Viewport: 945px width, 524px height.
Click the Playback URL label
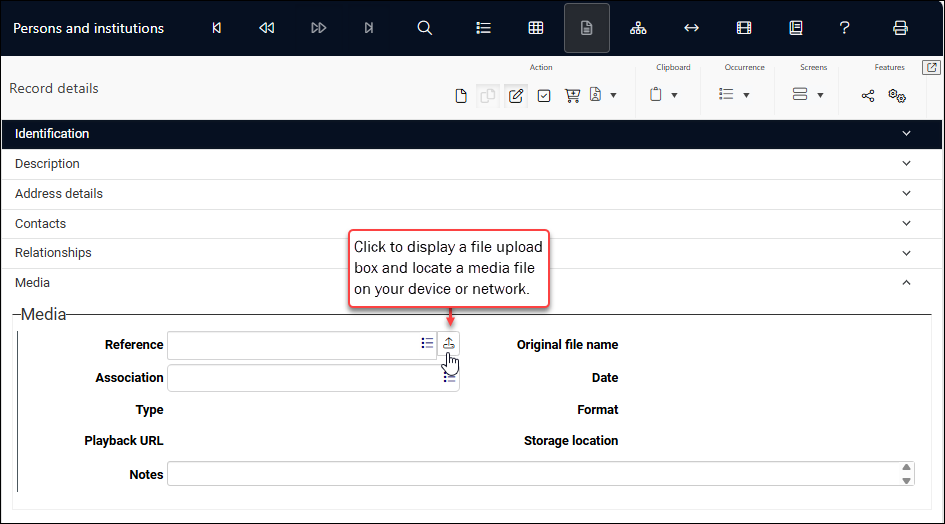point(124,441)
